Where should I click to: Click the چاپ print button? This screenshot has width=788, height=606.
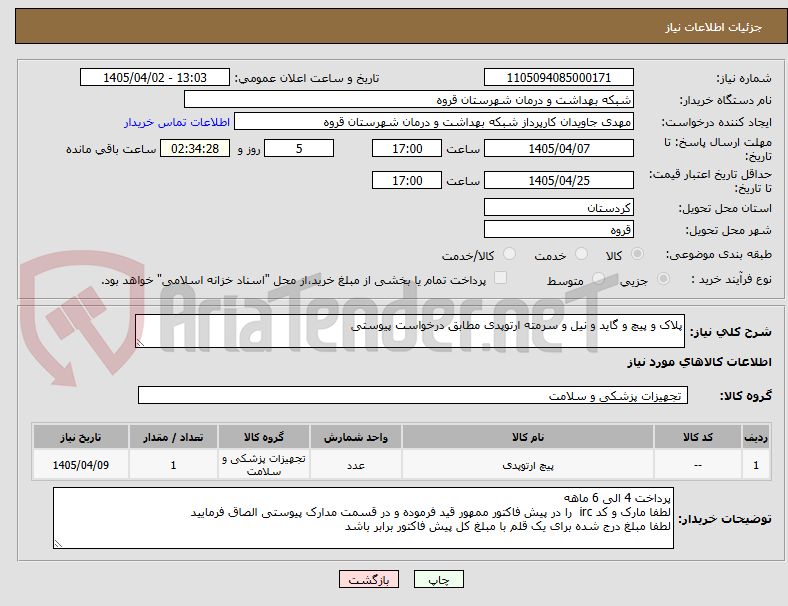click(439, 579)
